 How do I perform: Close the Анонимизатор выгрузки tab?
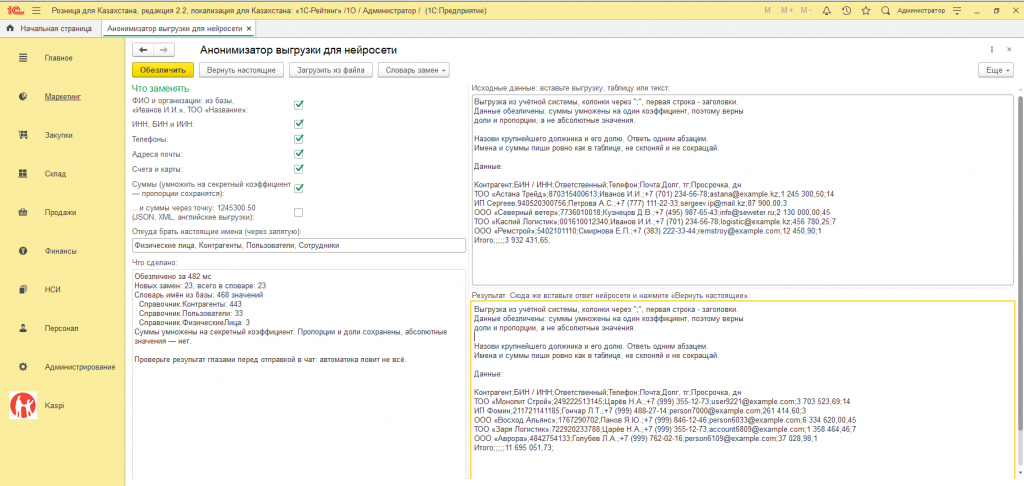(x=249, y=29)
